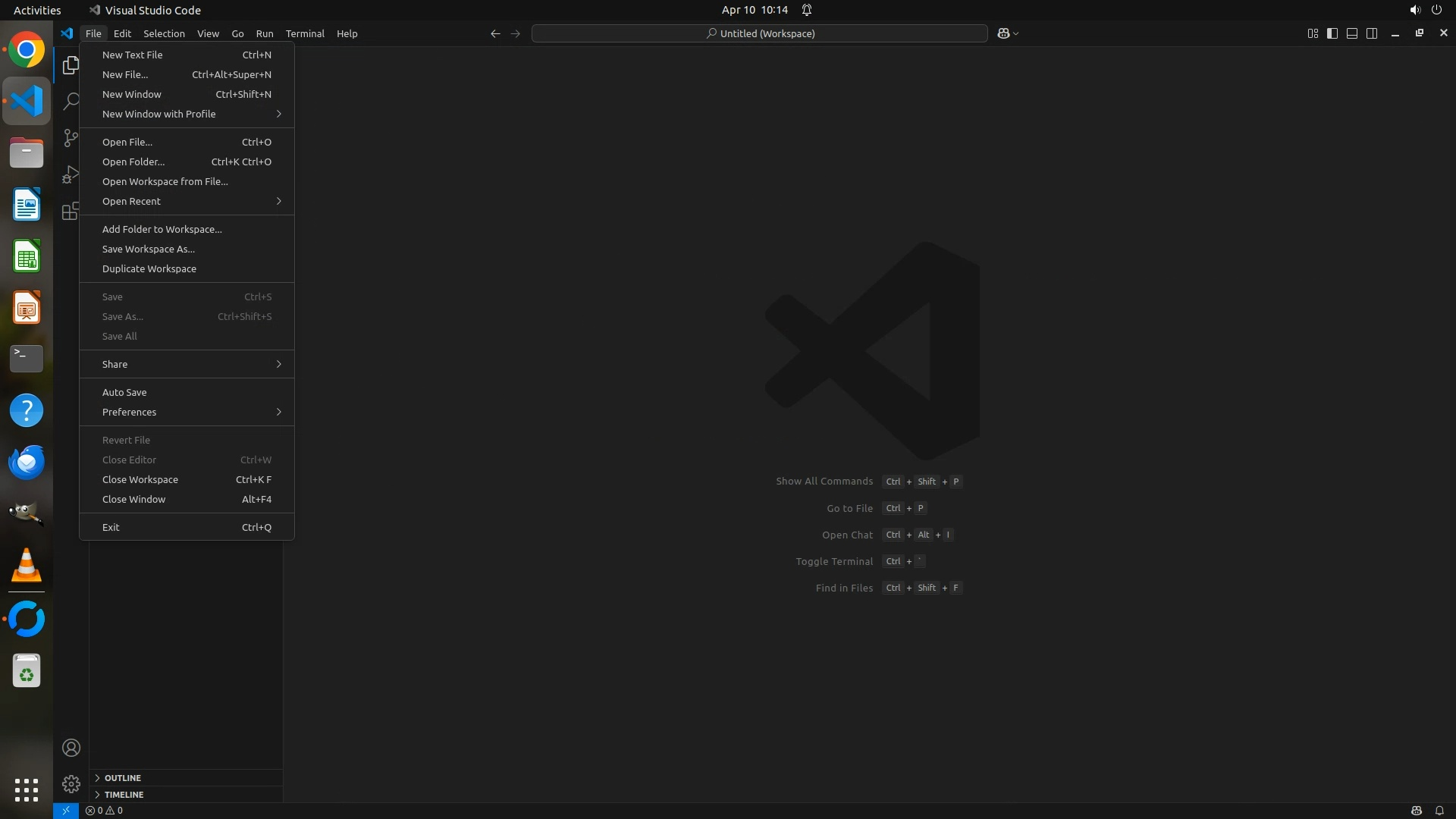Open Copilot chat icon in title bar
The height and width of the screenshot is (819, 1456).
(1003, 33)
